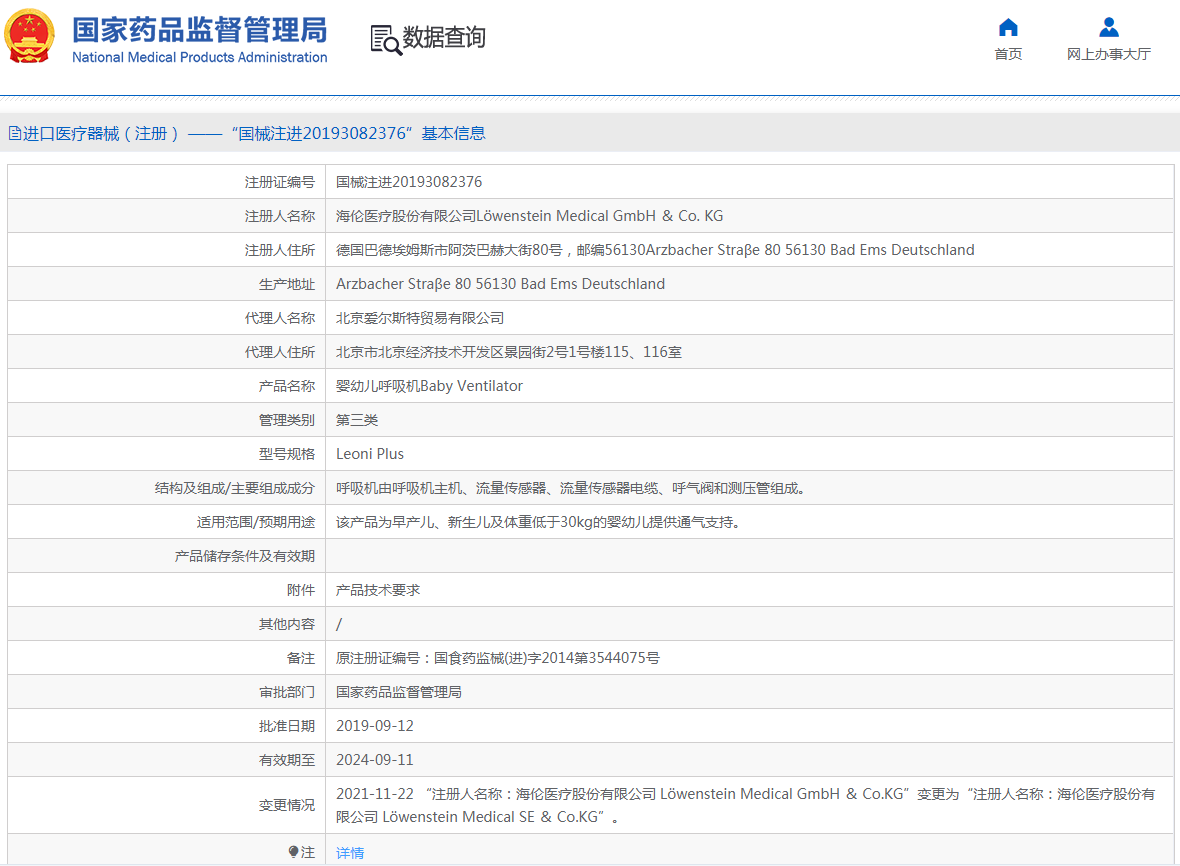Click the user icon for 网上办事大厅
Viewport: 1180px width, 866px height.
[x=1108, y=27]
